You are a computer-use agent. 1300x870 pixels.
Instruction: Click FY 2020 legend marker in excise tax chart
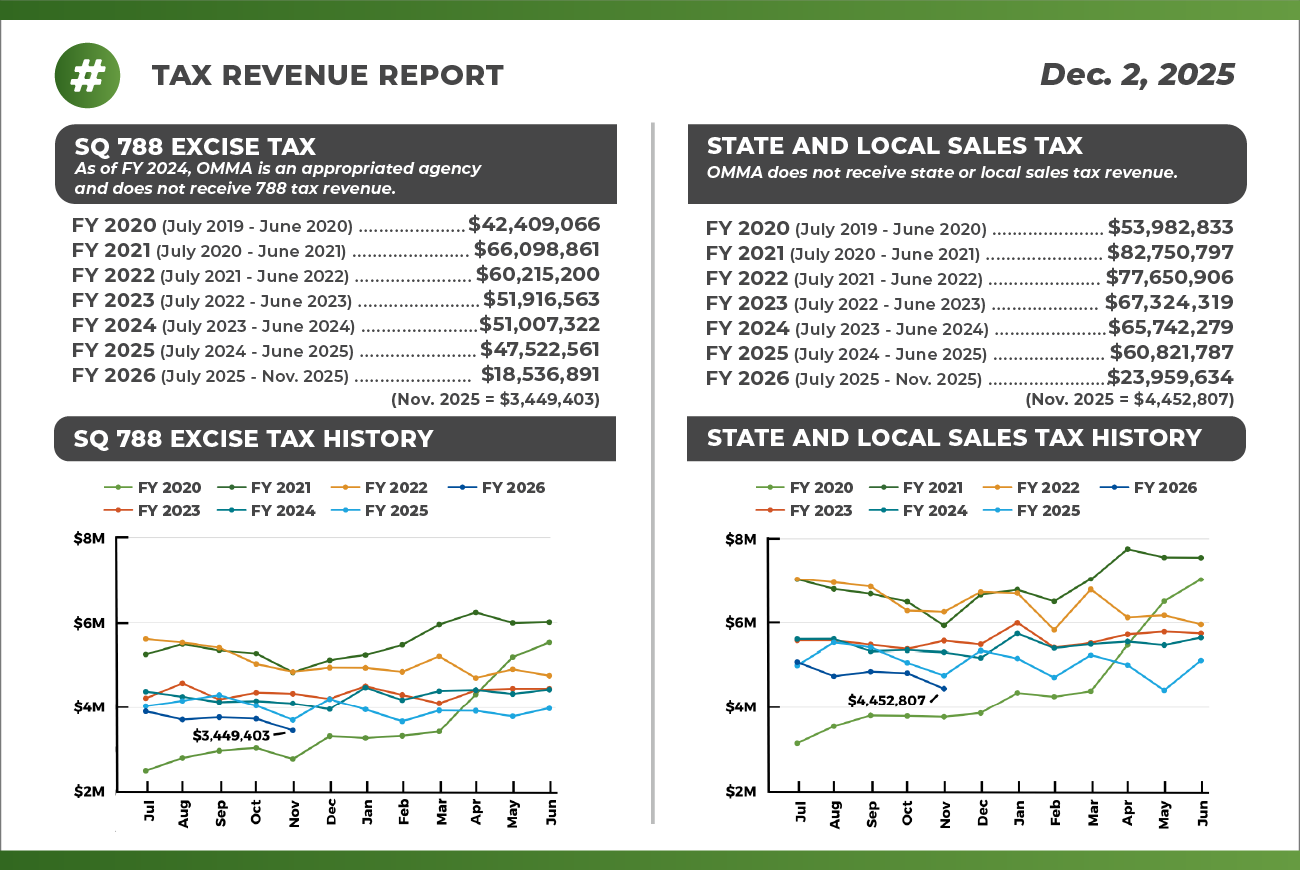tap(118, 488)
